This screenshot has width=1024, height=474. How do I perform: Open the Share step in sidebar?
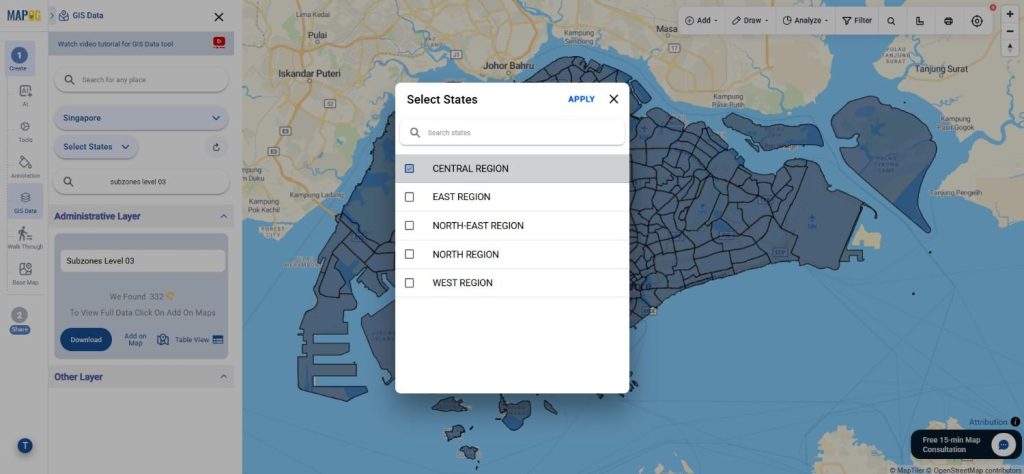pyautogui.click(x=20, y=321)
